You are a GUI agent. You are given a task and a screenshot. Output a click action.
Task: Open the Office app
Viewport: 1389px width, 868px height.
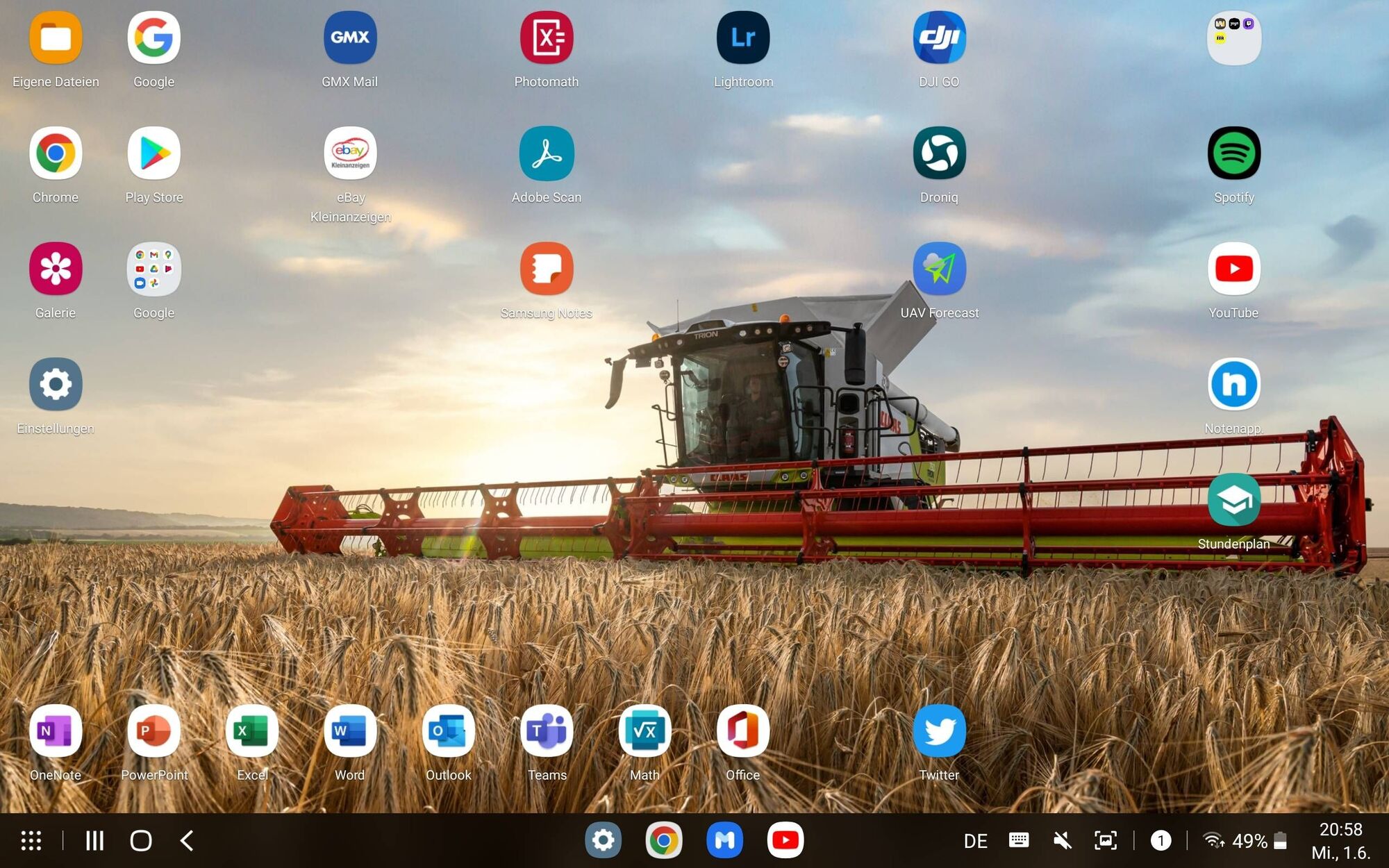(743, 731)
